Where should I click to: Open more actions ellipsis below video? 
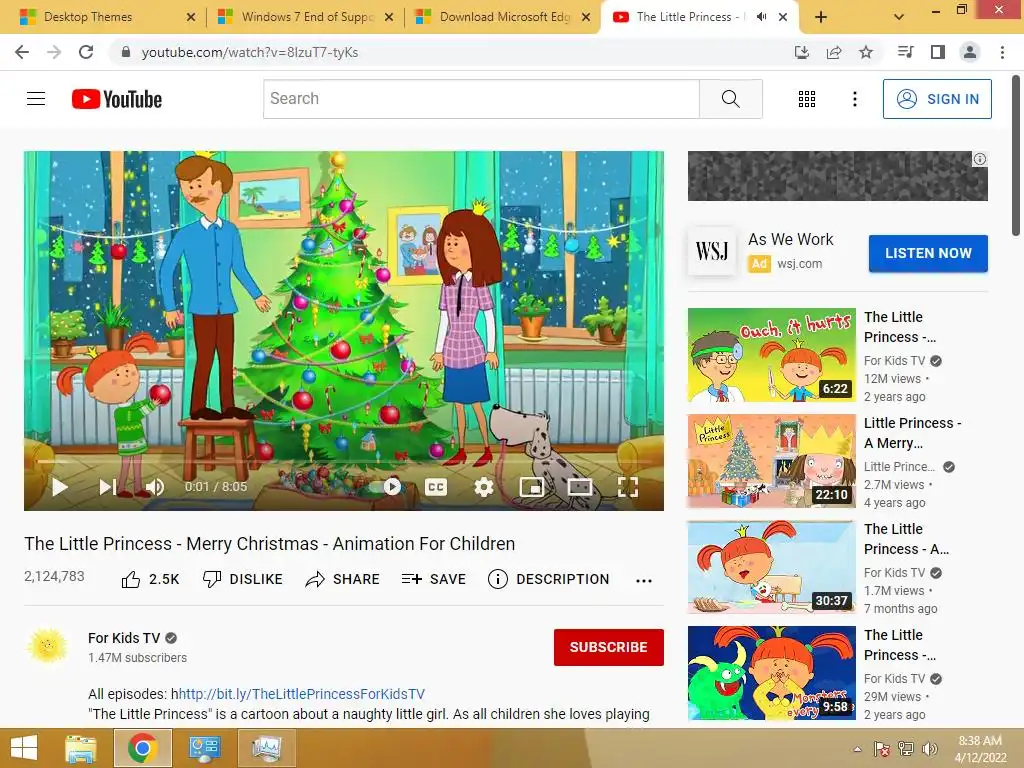pos(644,580)
